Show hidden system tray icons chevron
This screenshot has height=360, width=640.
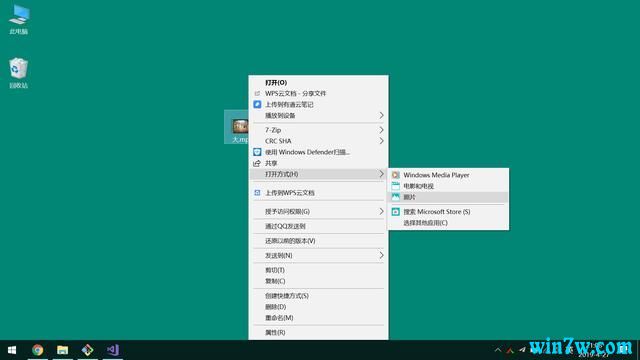coord(498,350)
